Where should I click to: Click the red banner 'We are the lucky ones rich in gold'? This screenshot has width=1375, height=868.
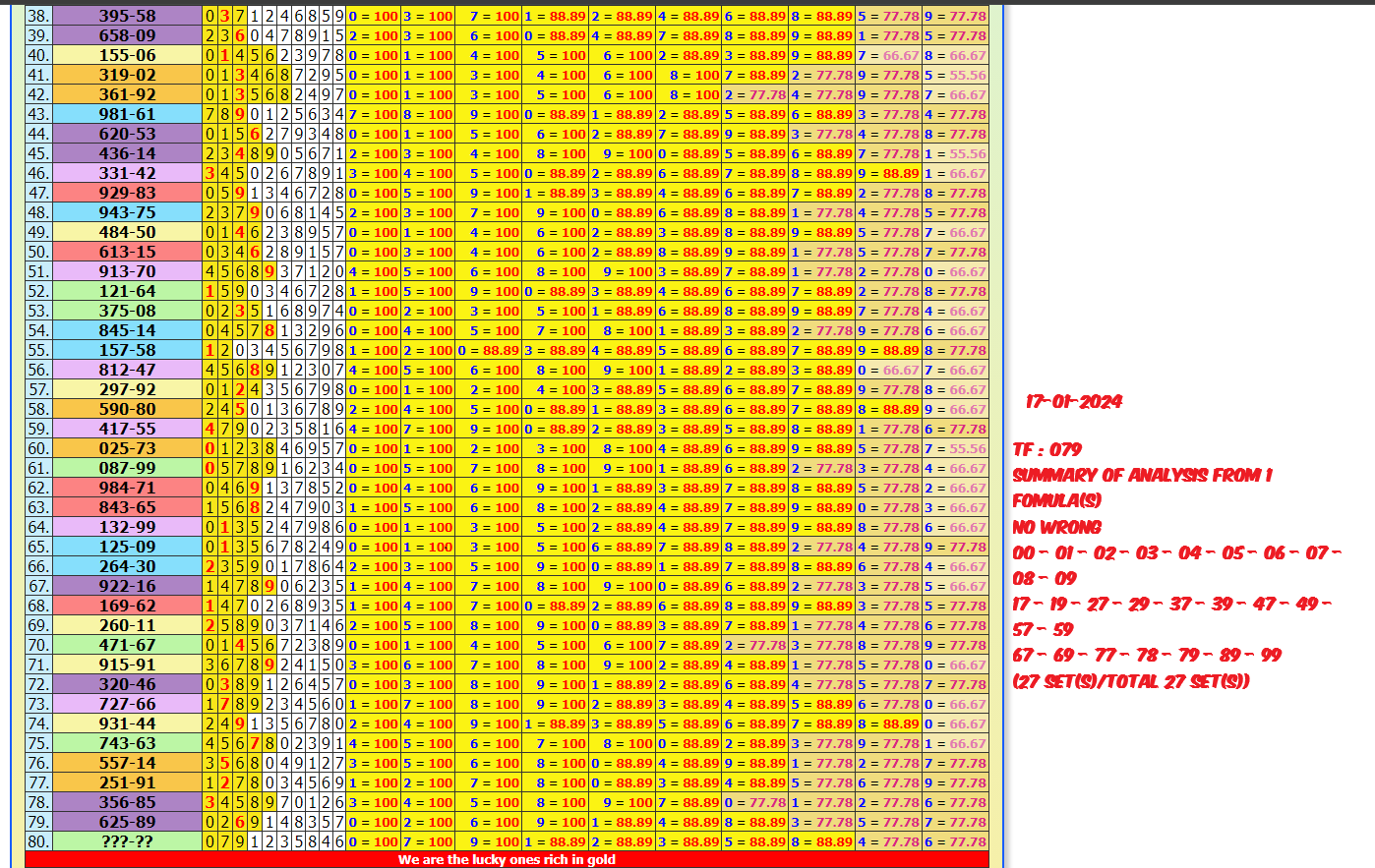pyautogui.click(x=507, y=859)
